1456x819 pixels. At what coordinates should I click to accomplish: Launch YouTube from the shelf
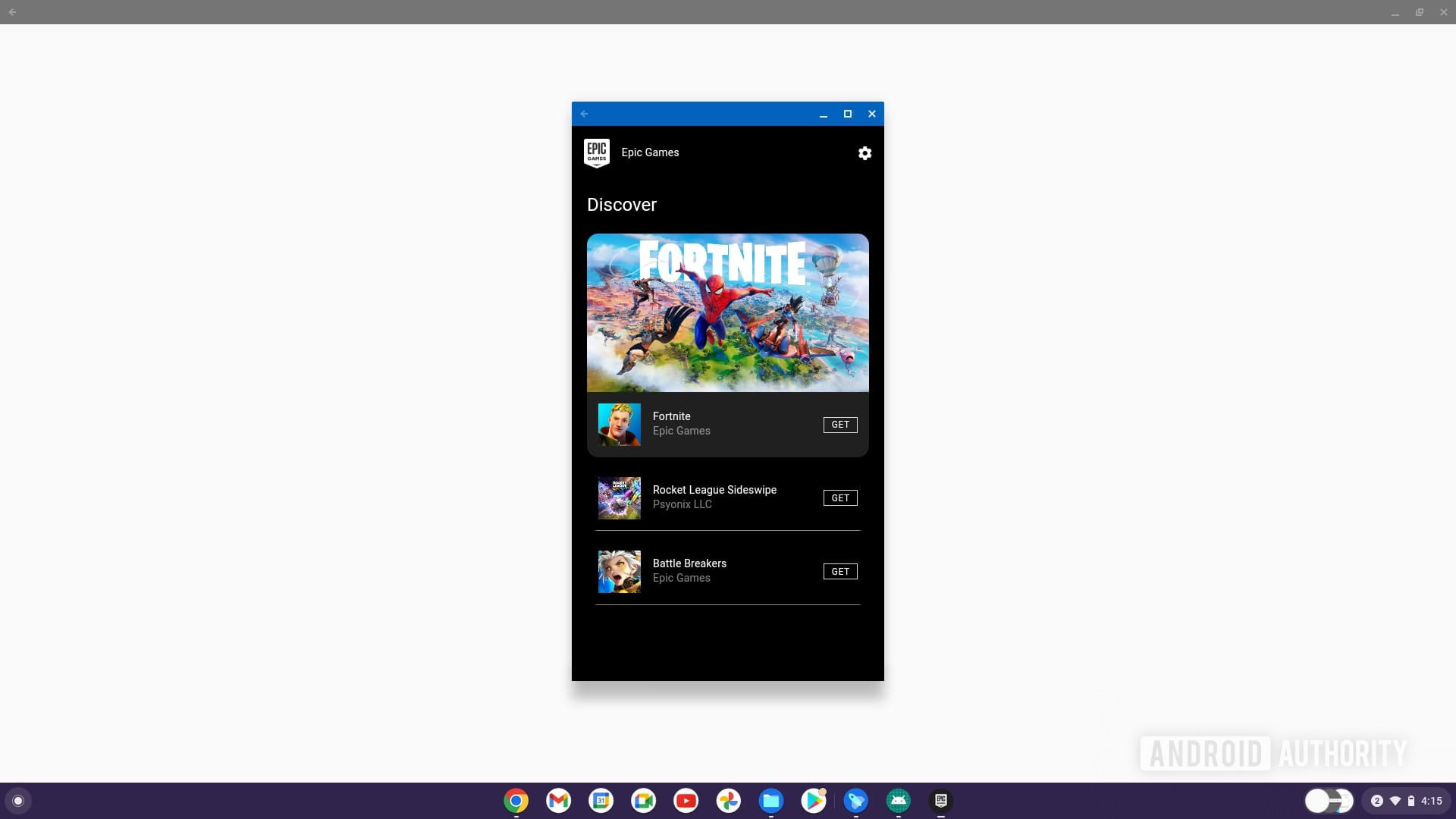(x=686, y=801)
